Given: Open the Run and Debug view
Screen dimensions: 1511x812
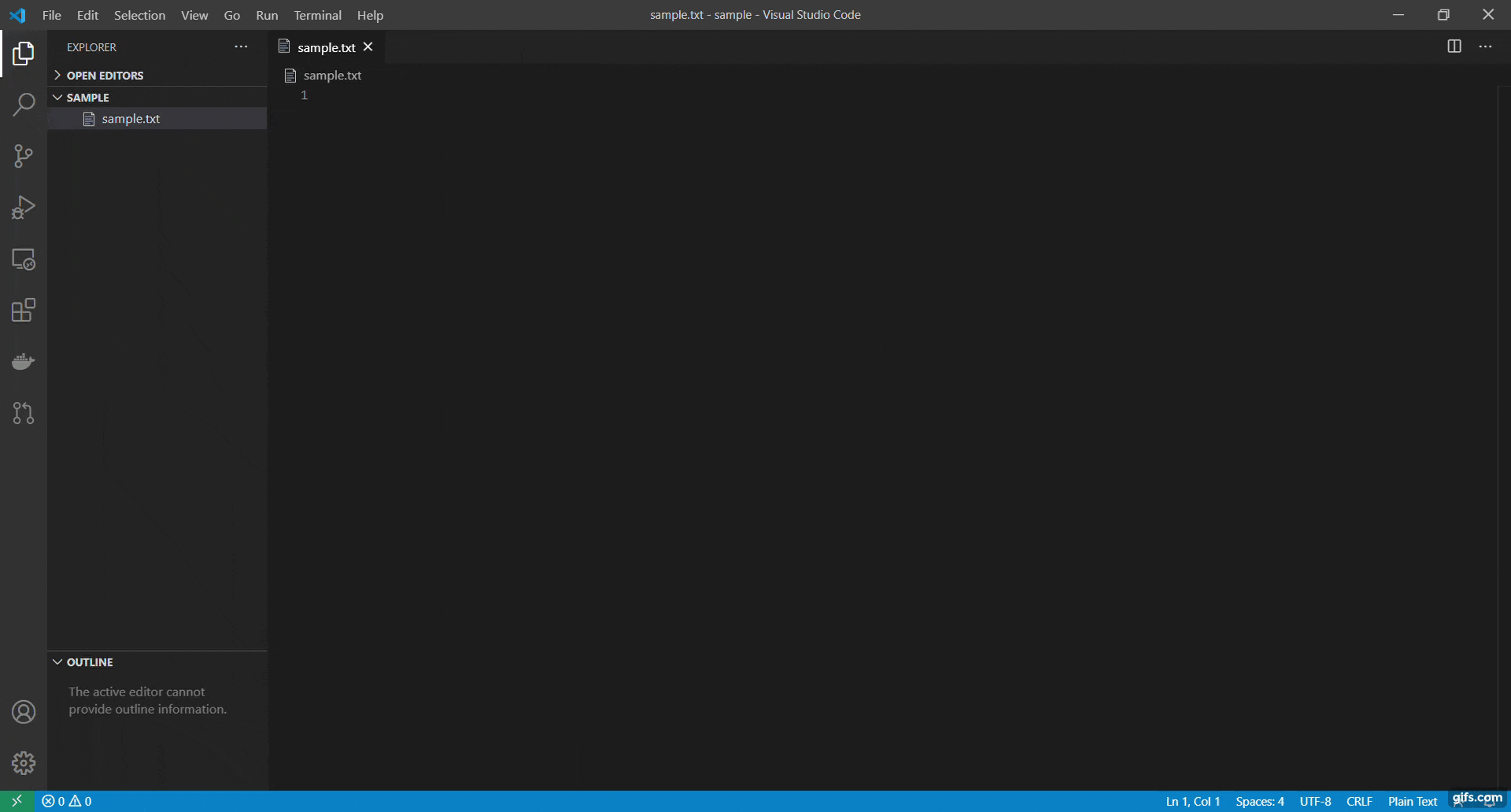Looking at the screenshot, I should [24, 208].
